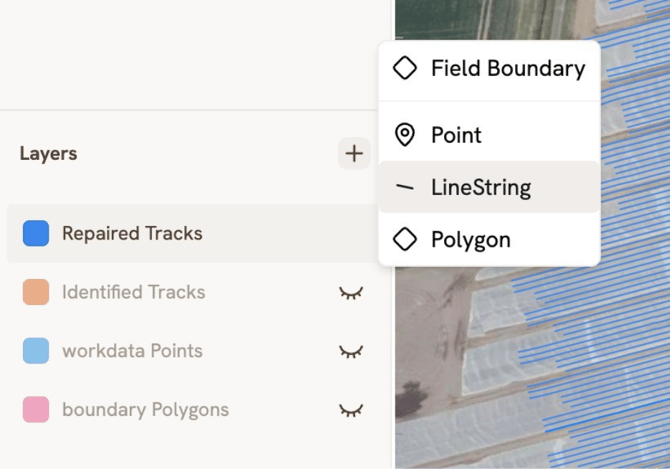
Task: Click the plus button to add layer
Action: [x=353, y=153]
